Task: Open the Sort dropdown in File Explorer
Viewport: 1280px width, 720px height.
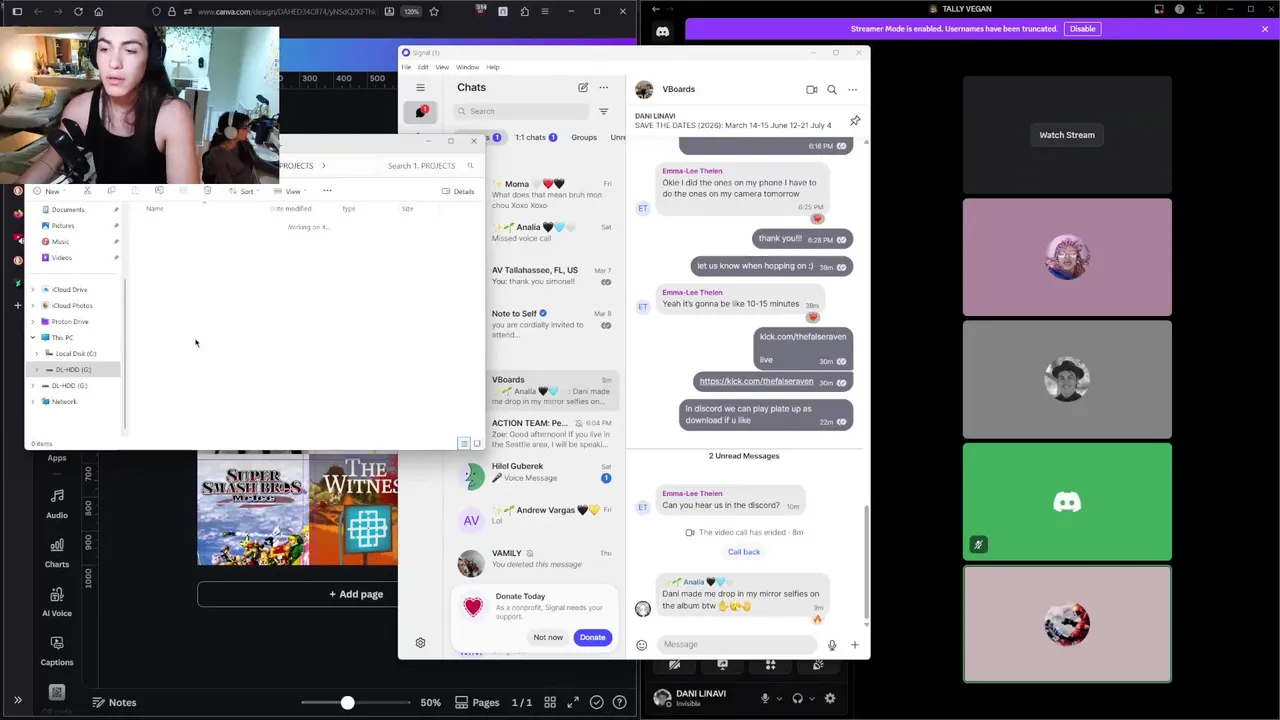Action: 244,191
